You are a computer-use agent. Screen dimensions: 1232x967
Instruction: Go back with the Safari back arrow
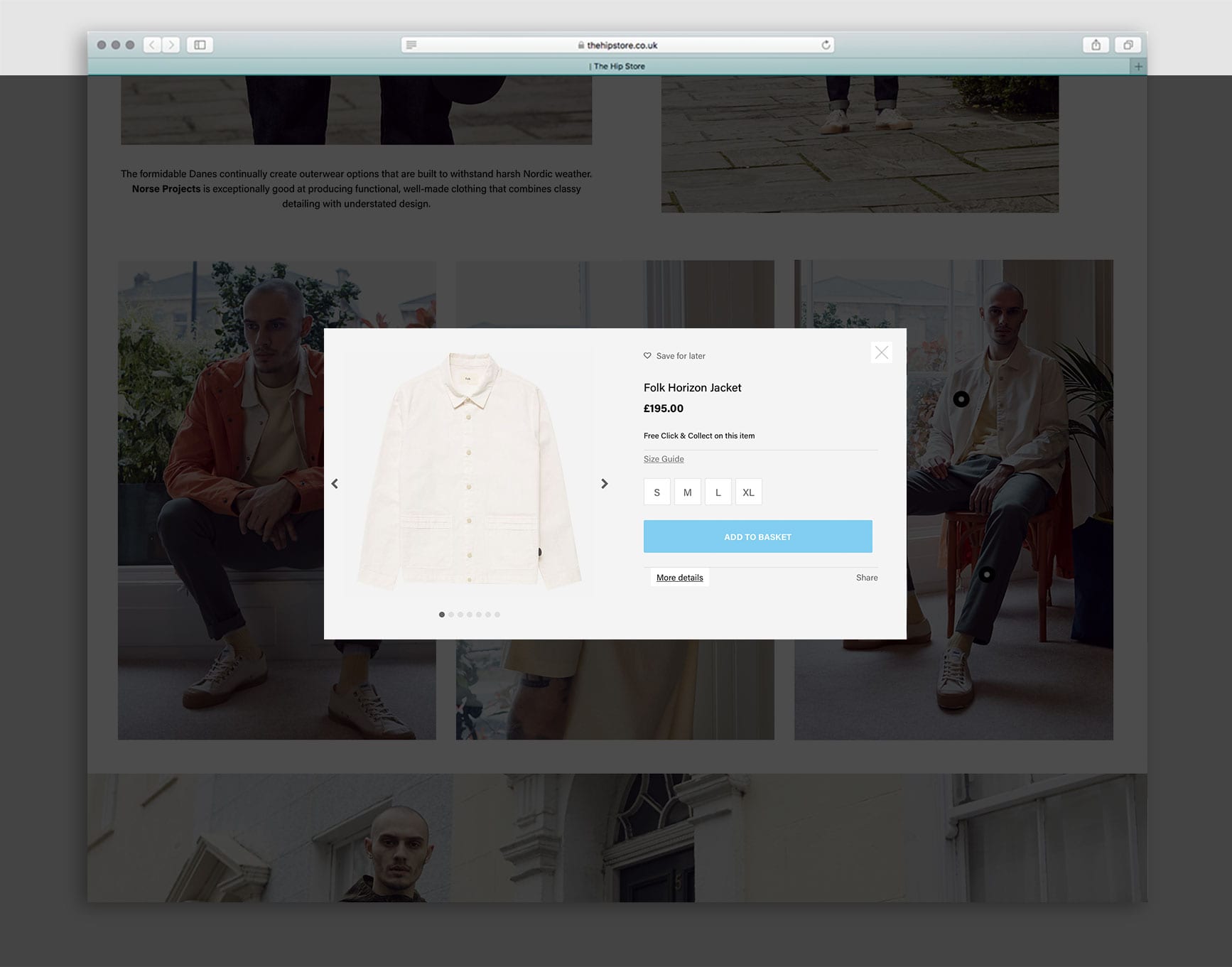pos(152,45)
